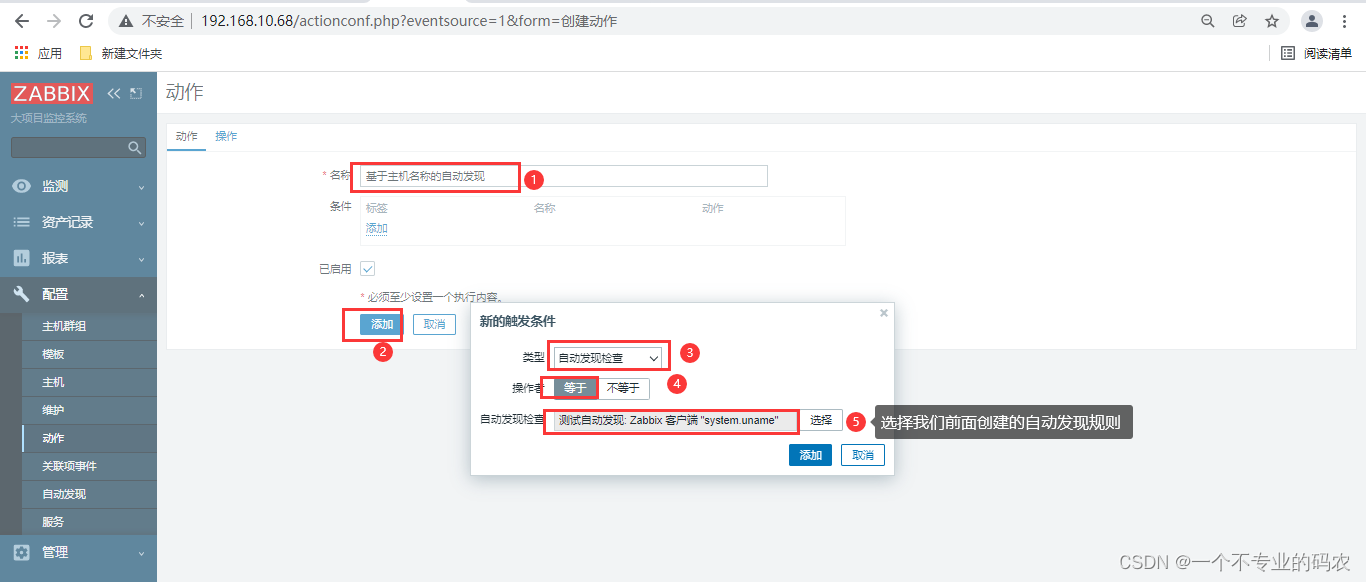
Task: Expand the 报表 sidebar section
Action: pos(78,258)
